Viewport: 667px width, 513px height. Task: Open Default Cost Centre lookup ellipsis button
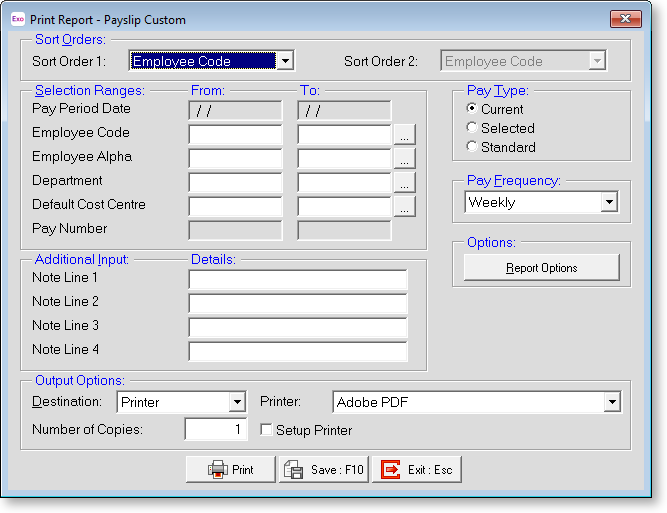tap(404, 207)
